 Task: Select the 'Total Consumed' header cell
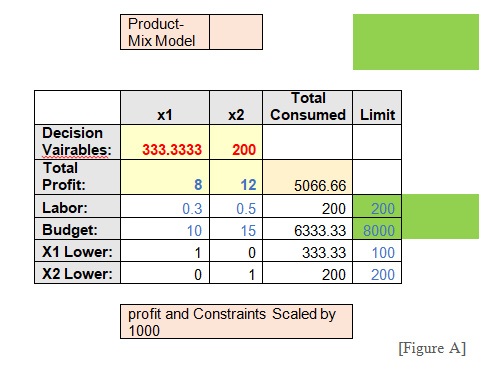307,108
